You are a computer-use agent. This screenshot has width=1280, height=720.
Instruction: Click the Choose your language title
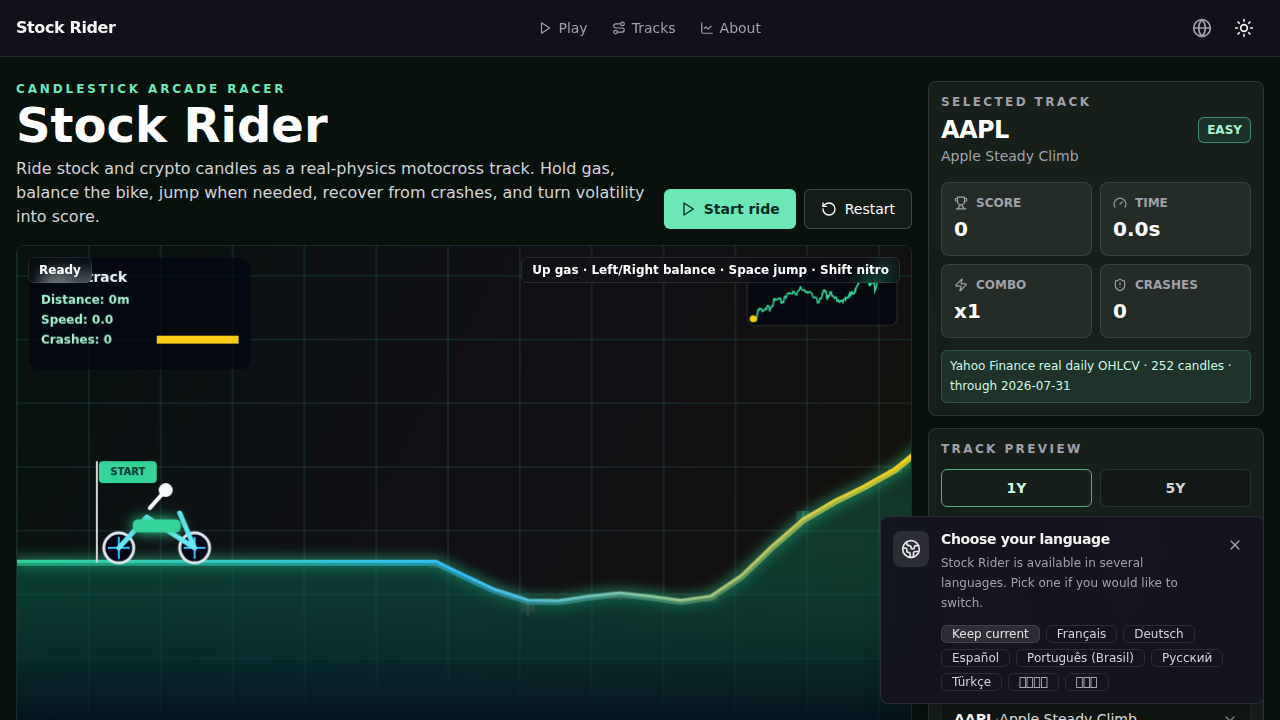(x=1025, y=539)
